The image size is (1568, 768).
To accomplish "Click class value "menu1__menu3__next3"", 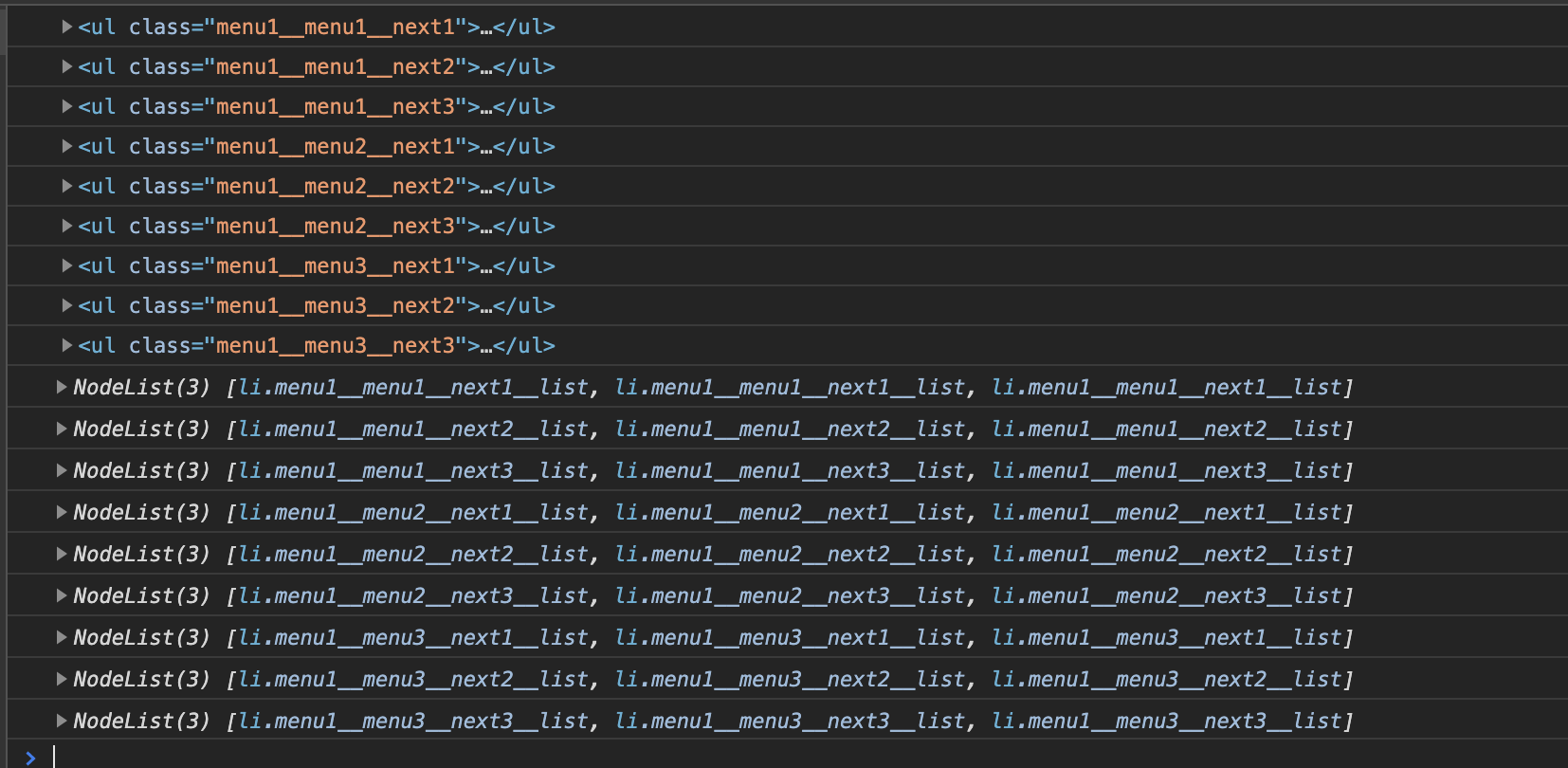I will click(335, 345).
